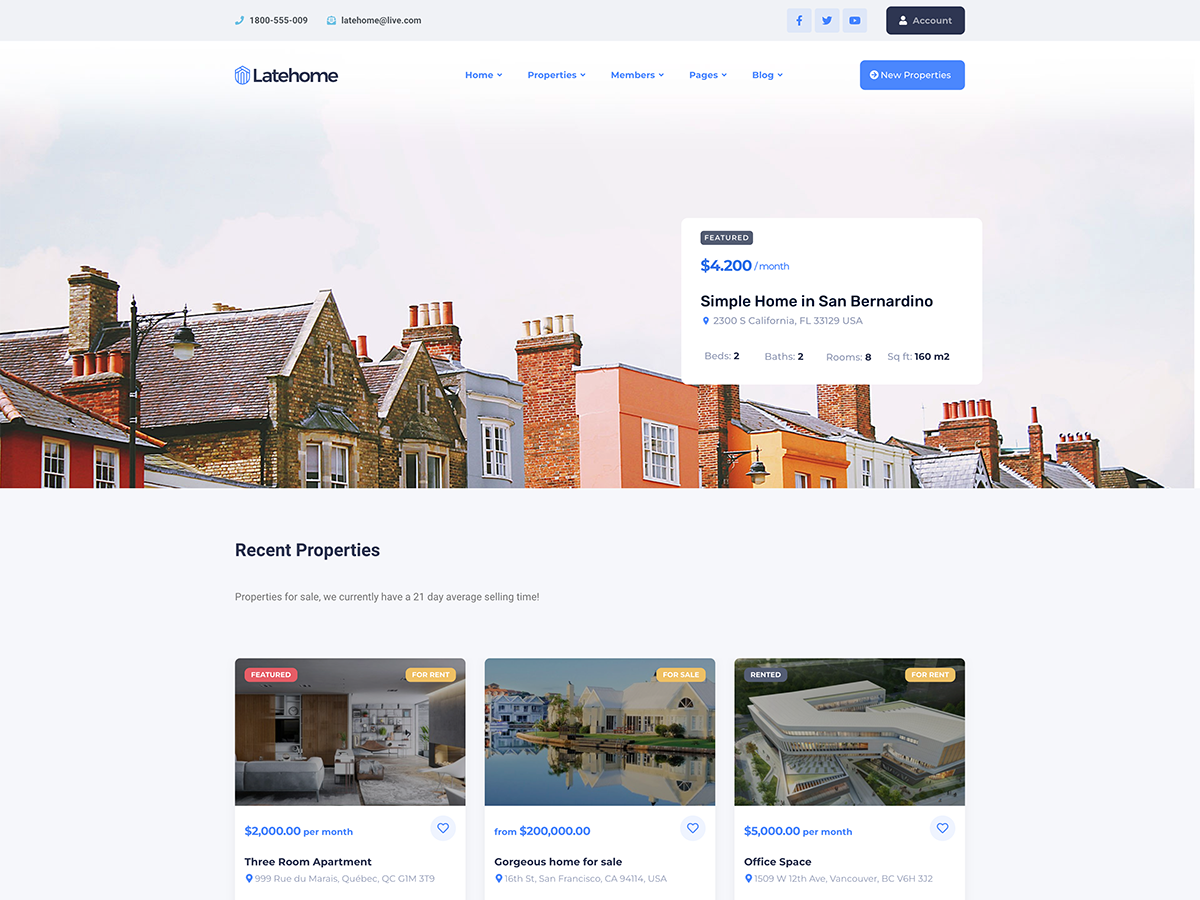Click the FOR RENT badge on the apartment photo
Screen dimensions: 1200x900
[431, 675]
